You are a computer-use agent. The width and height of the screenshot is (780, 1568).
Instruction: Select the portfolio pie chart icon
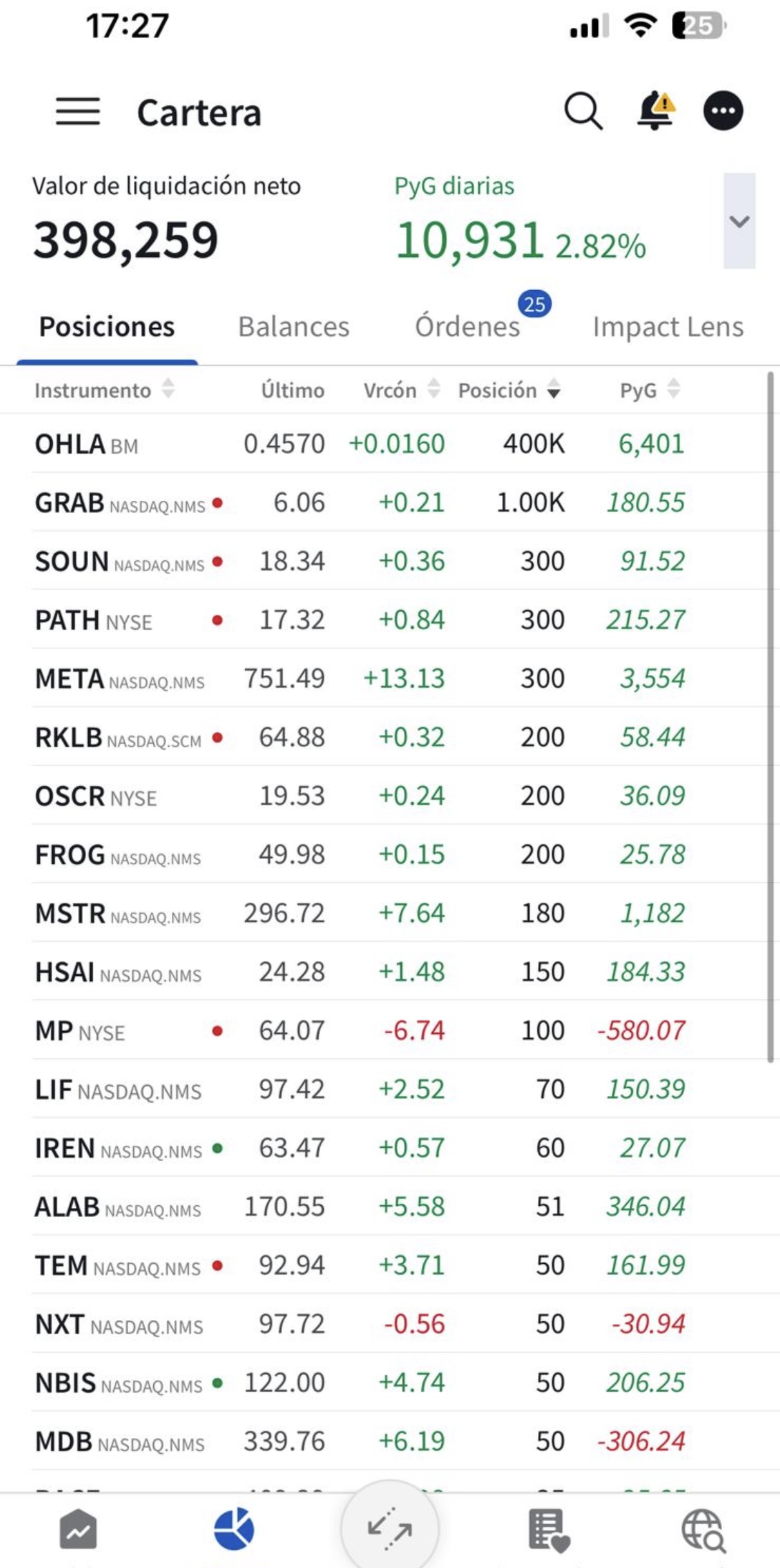pos(234,1529)
